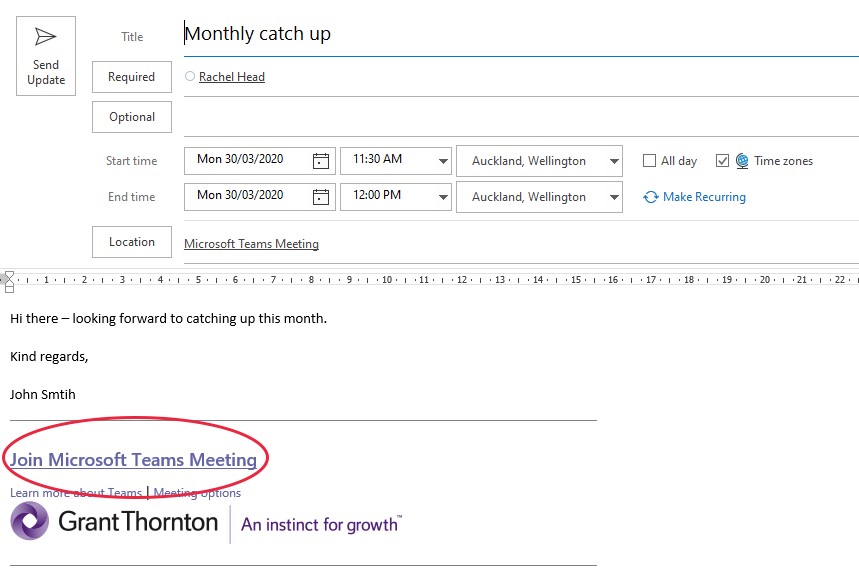Click the line ending in catching up this month
The image size is (859, 582).
click(168, 318)
